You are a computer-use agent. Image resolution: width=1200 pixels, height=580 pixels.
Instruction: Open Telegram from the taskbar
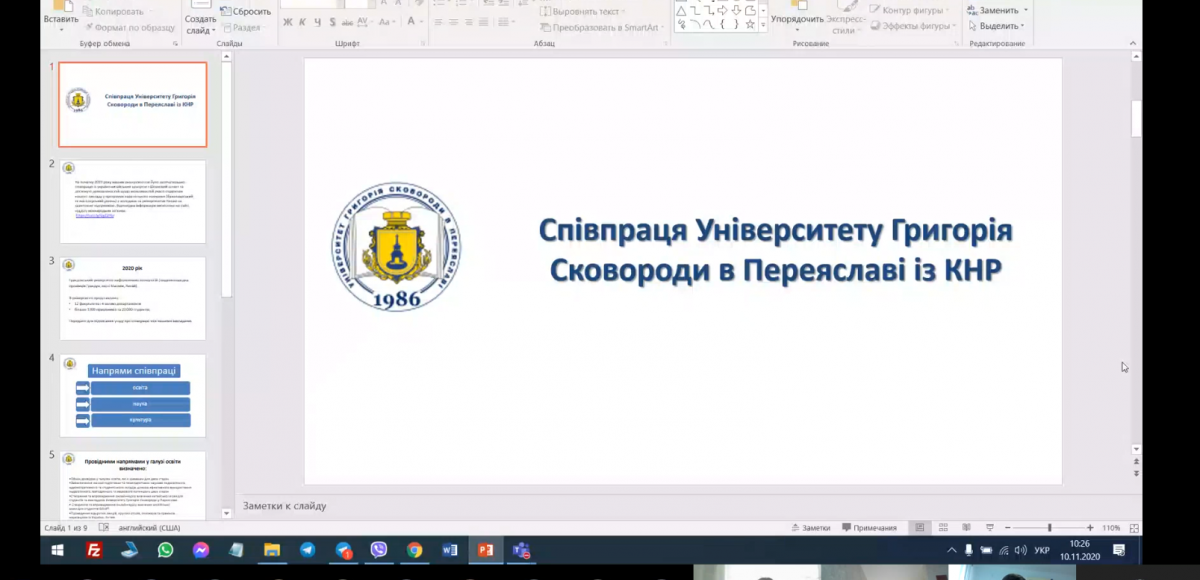(x=307, y=550)
